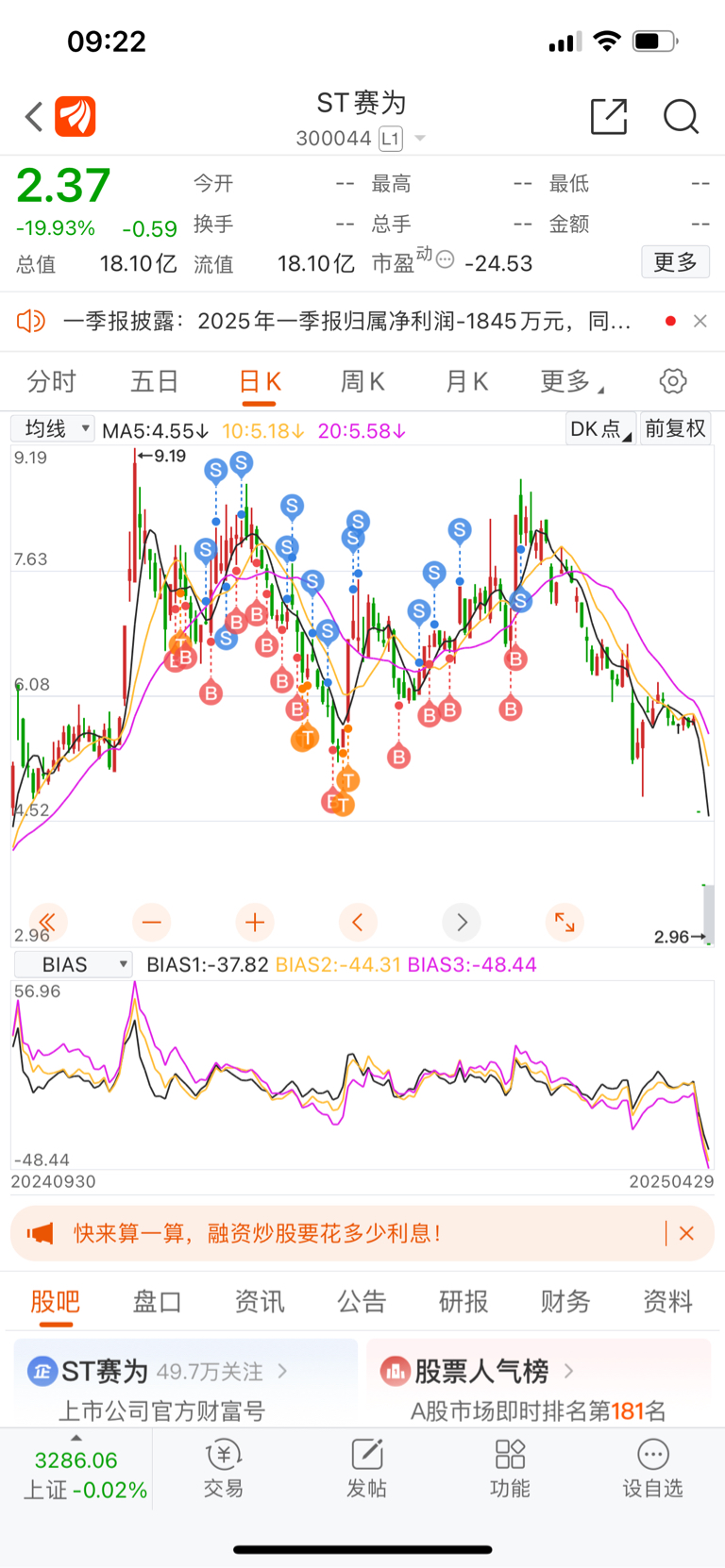Tap the left arrow chart pan icon

pyautogui.click(x=358, y=922)
